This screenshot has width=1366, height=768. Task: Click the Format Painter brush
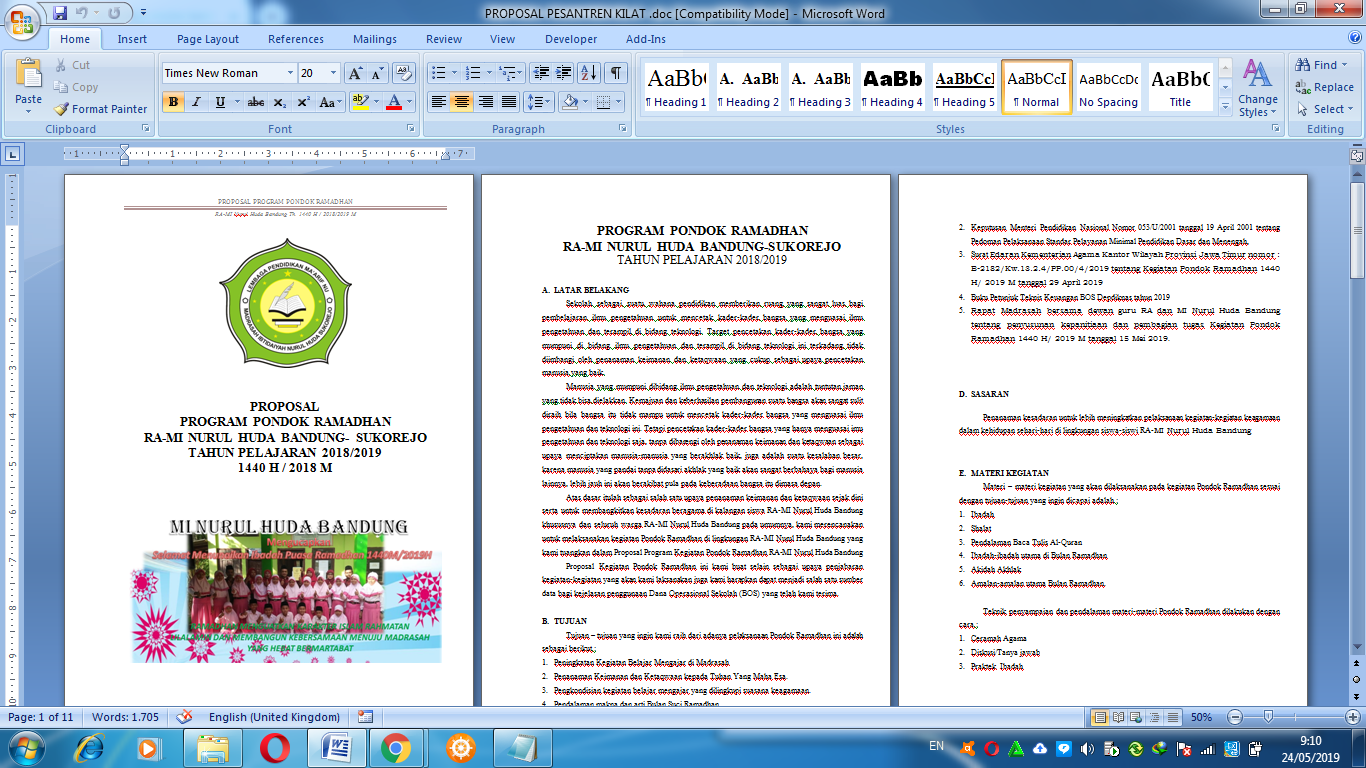(x=100, y=109)
